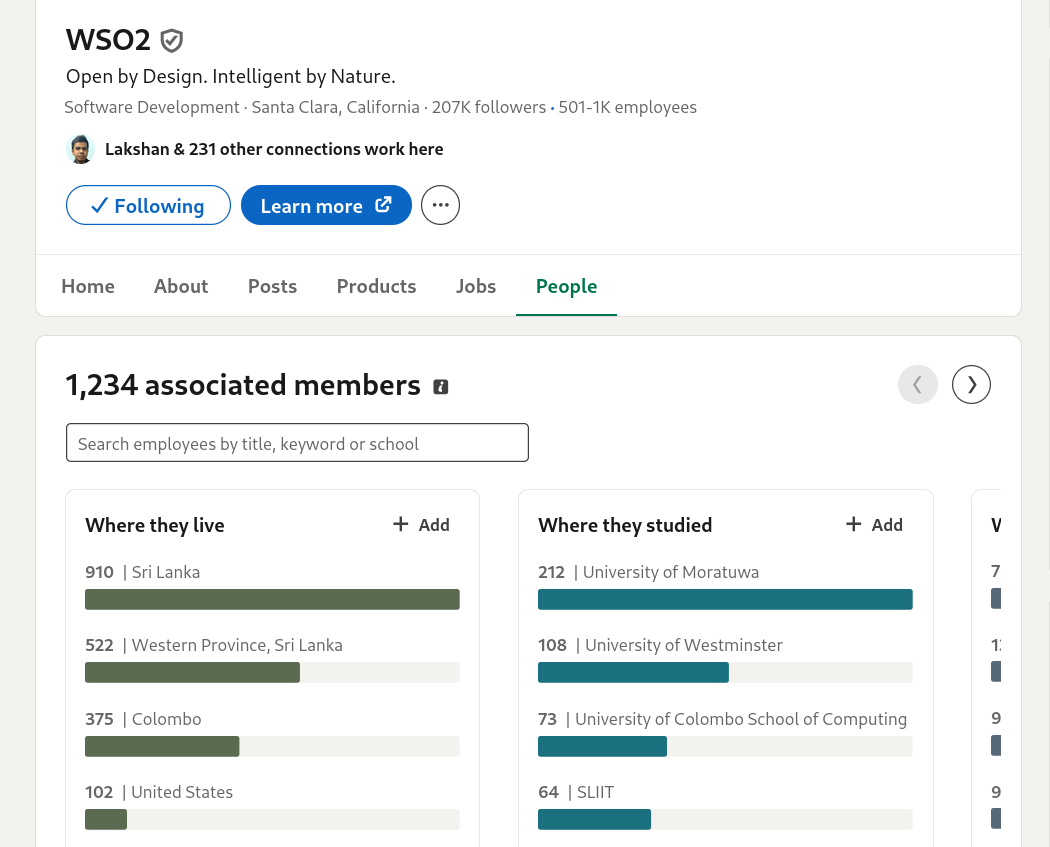Select the Colombo bar
This screenshot has height=847, width=1050.
pyautogui.click(x=273, y=747)
